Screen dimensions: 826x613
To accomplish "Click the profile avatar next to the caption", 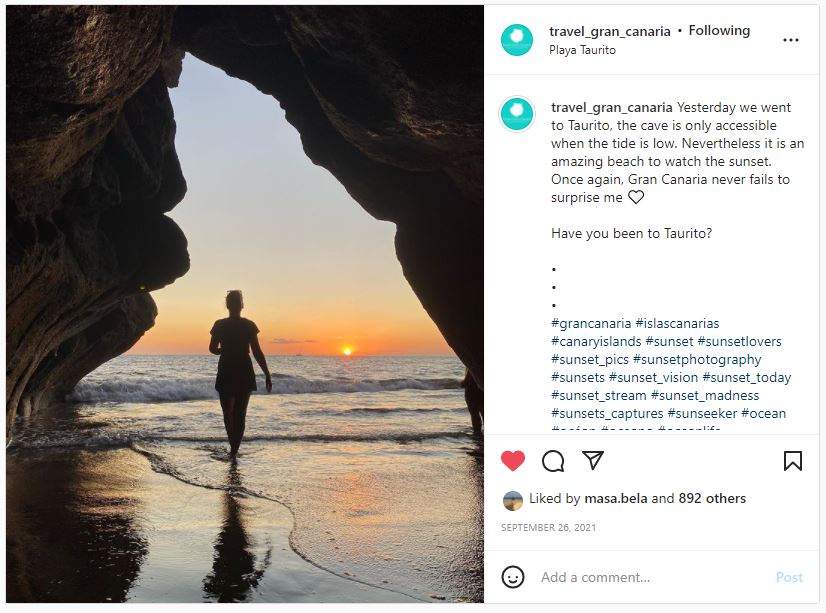I will (x=516, y=114).
